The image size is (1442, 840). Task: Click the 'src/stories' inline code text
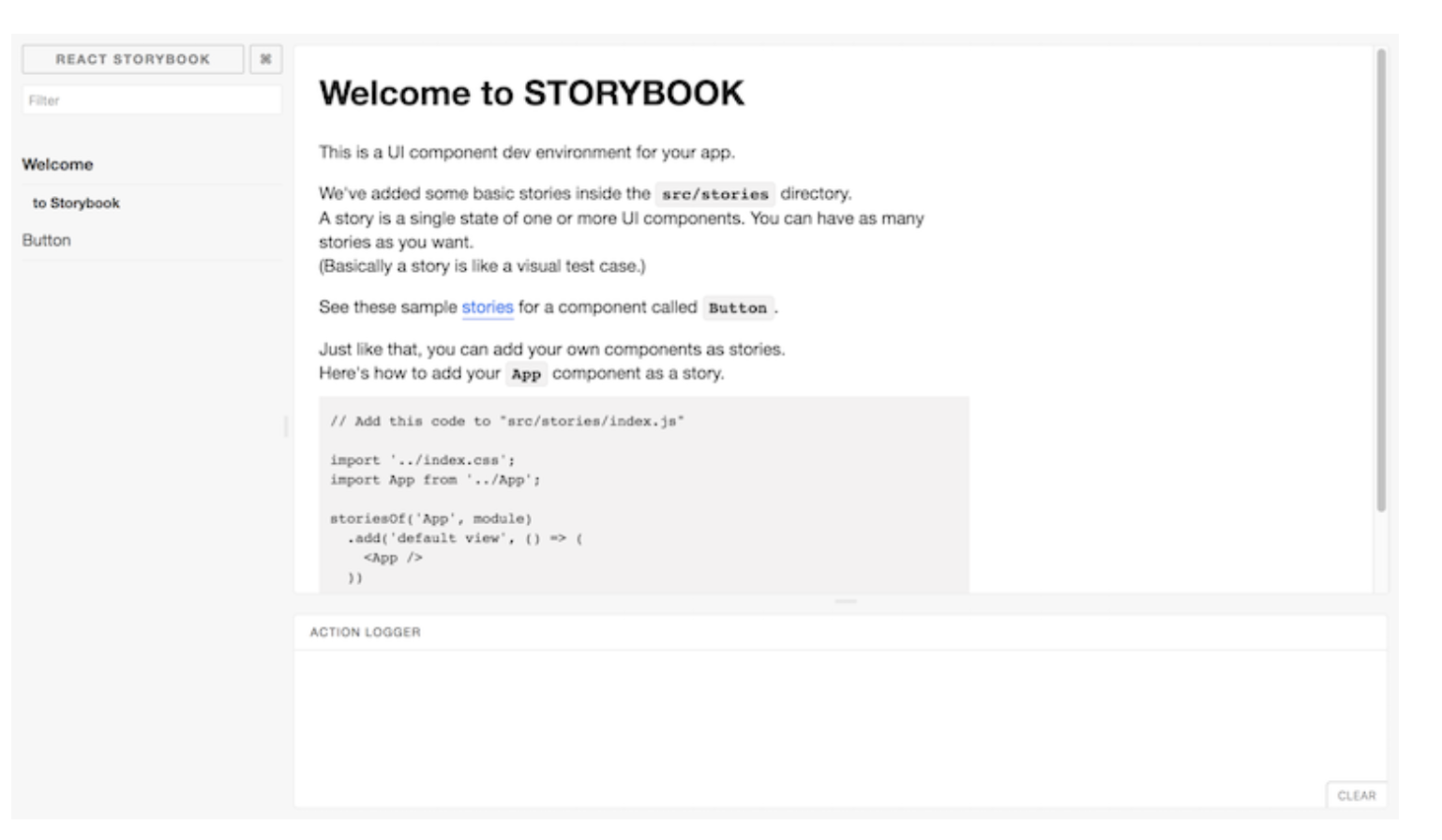click(x=715, y=194)
